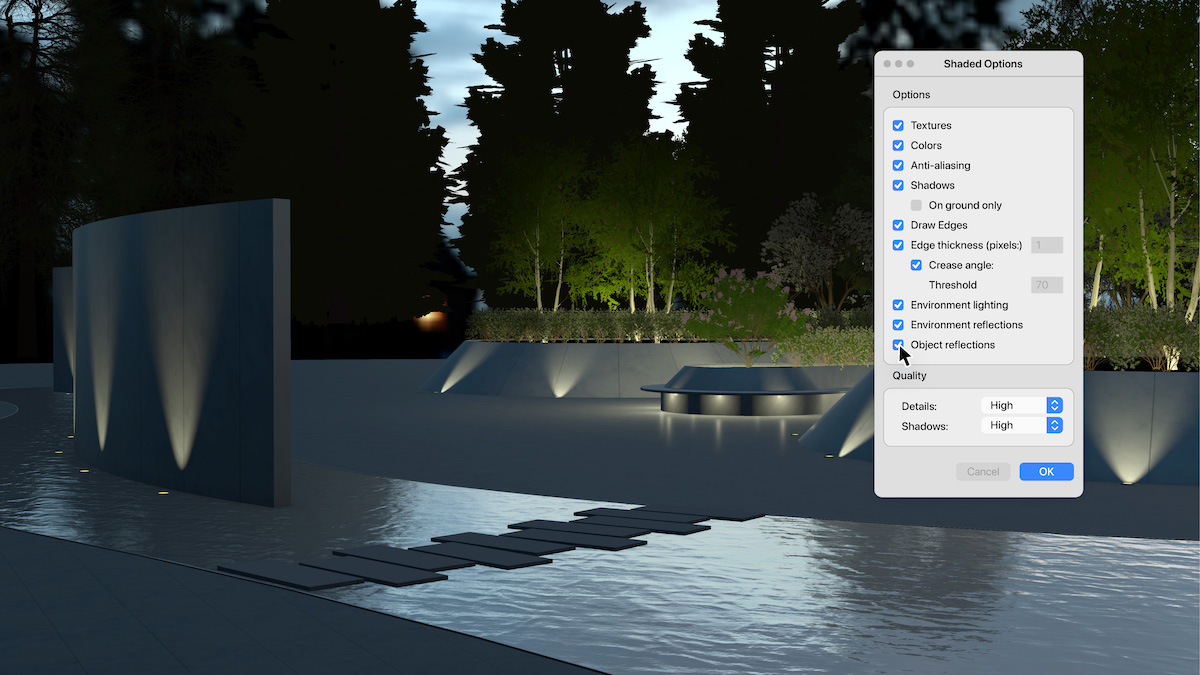Viewport: 1200px width, 675px height.
Task: Uncheck the Edge thickness option
Action: tap(898, 245)
